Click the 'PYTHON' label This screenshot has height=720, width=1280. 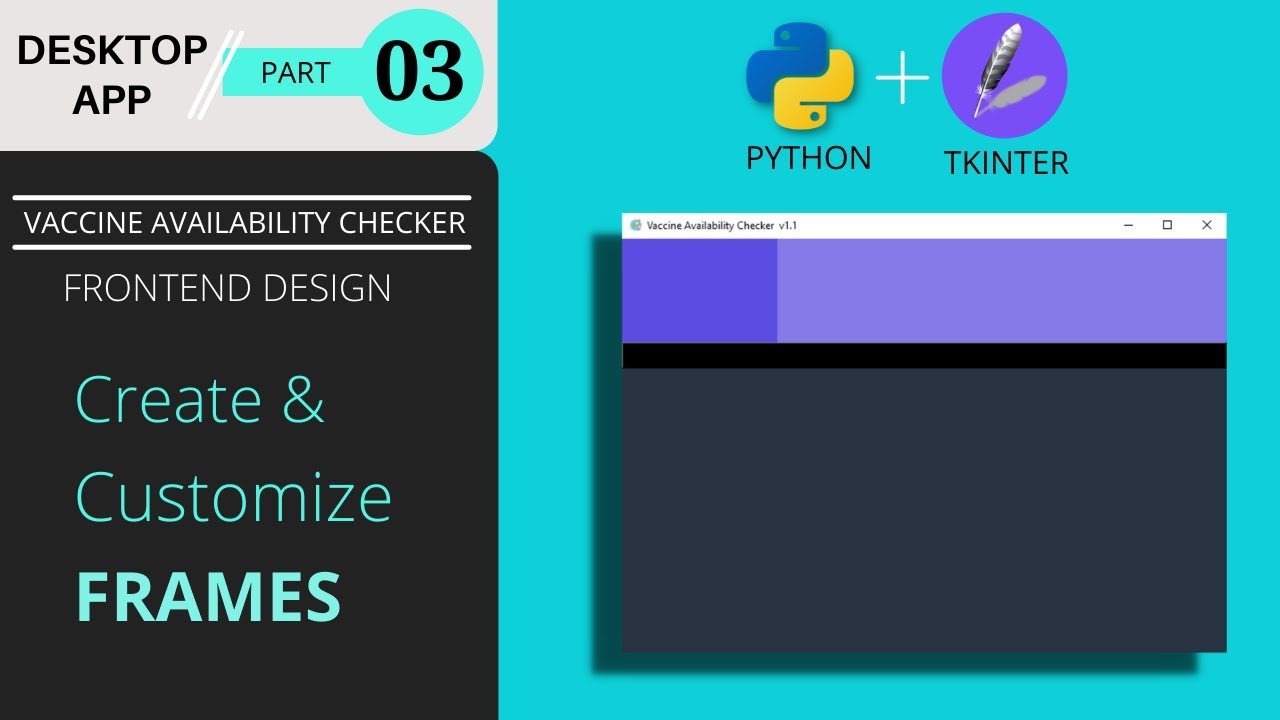point(809,158)
